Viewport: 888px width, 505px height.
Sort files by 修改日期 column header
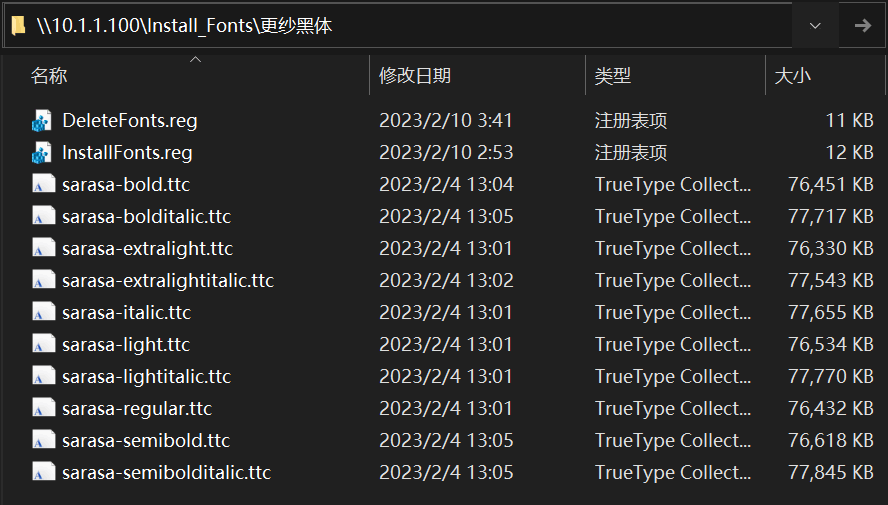click(x=414, y=76)
